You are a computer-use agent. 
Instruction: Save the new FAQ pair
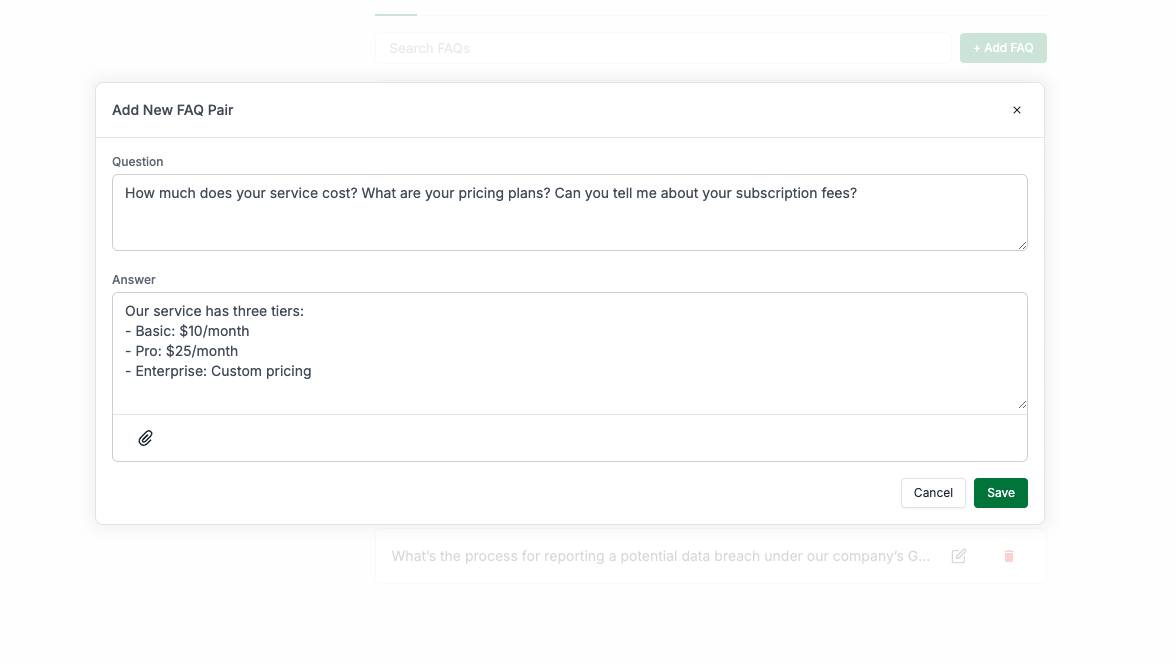(1000, 492)
